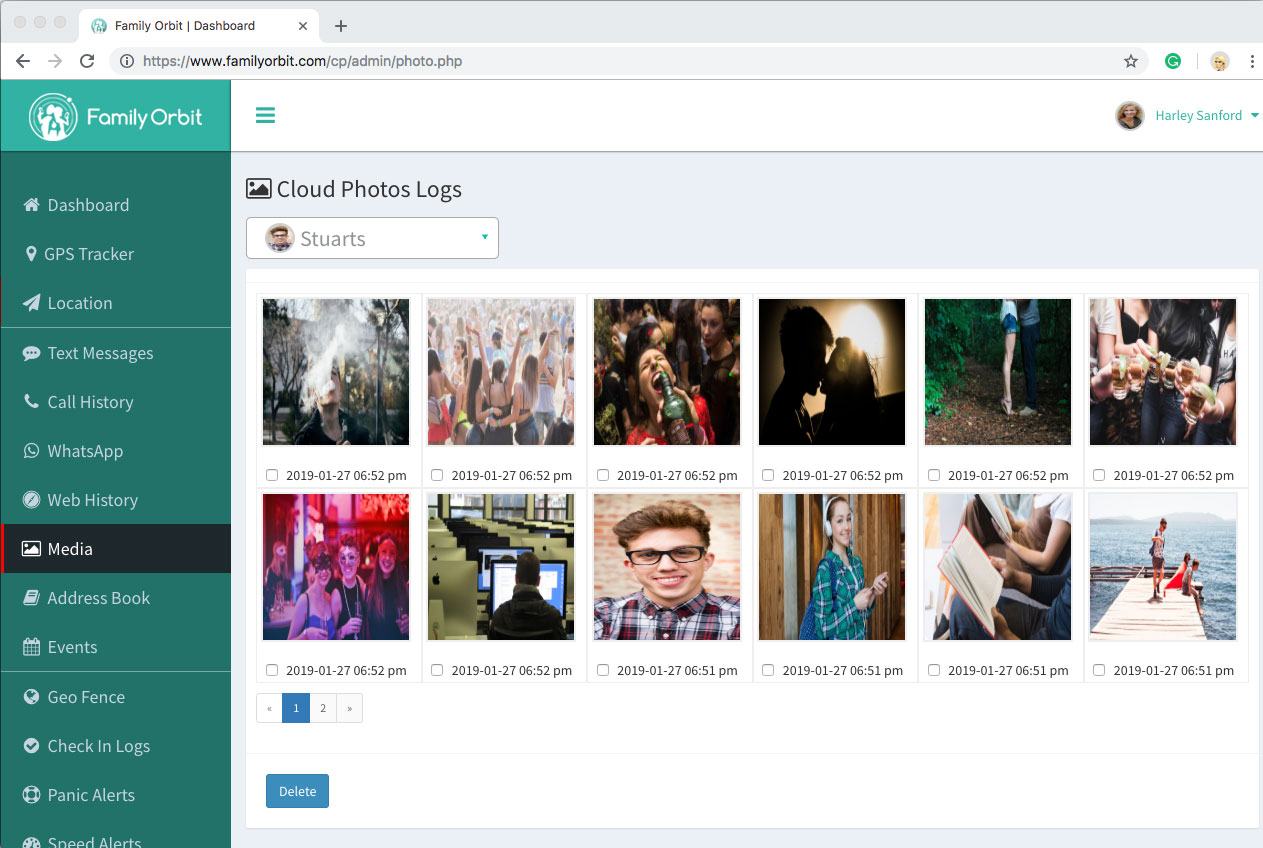This screenshot has width=1263, height=848.
Task: Open Address Book in the sidebar
Action: pos(116,598)
